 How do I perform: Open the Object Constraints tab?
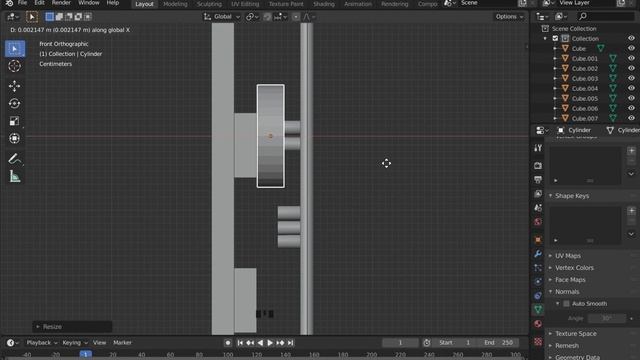point(538,296)
